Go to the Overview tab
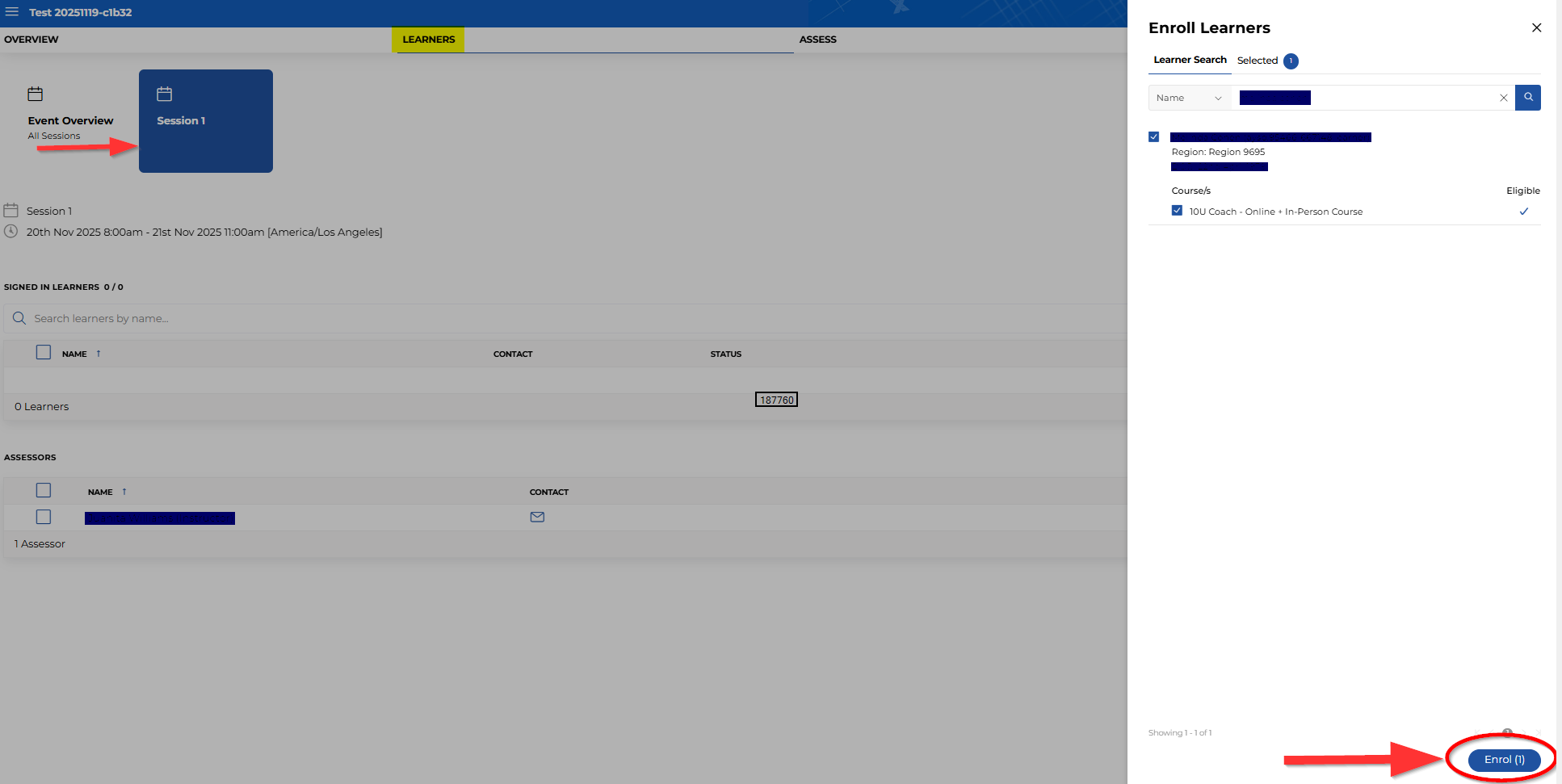 [x=31, y=40]
